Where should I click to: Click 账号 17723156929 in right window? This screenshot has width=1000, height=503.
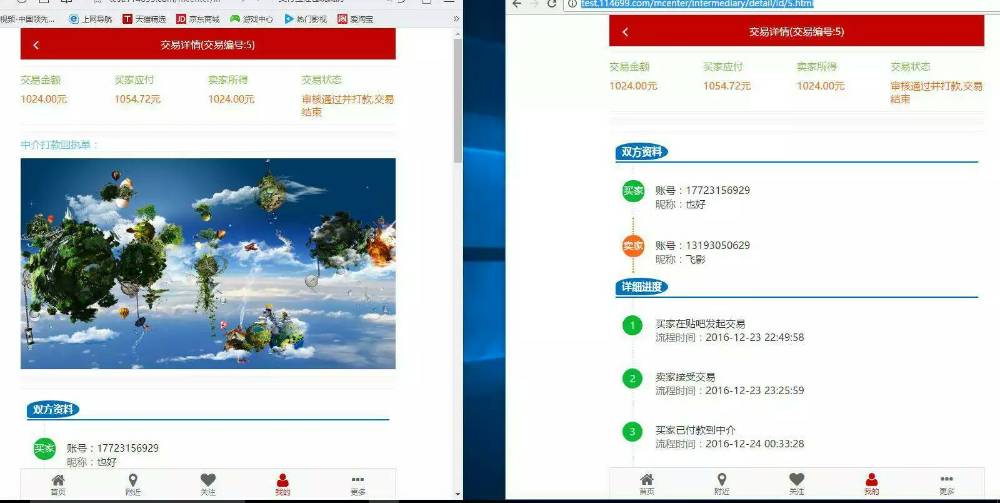click(x=702, y=191)
